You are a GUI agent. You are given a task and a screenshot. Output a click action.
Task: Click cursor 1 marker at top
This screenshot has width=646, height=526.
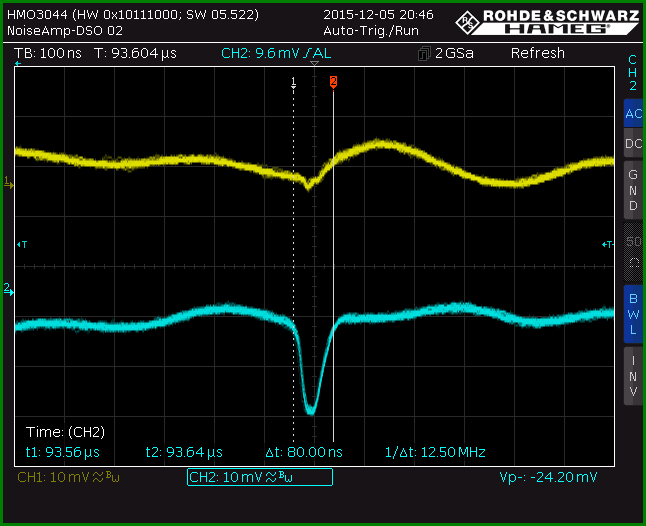coord(293,82)
